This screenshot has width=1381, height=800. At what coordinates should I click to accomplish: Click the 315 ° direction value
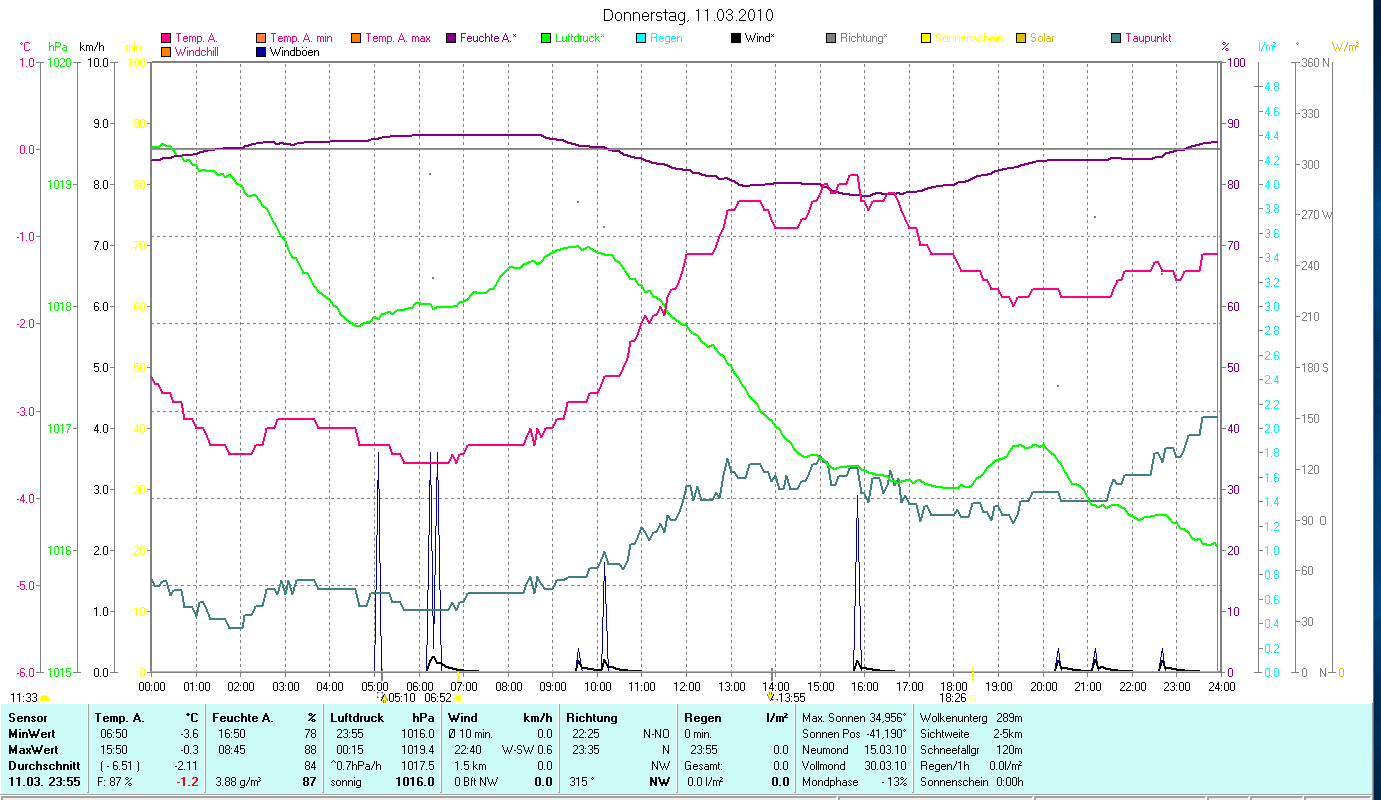click(x=580, y=781)
